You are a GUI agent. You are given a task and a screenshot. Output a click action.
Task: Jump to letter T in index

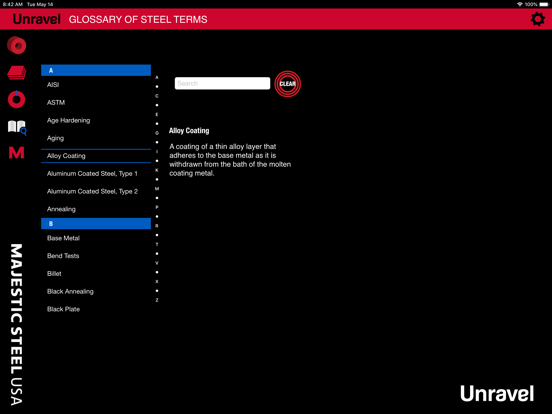(x=157, y=244)
